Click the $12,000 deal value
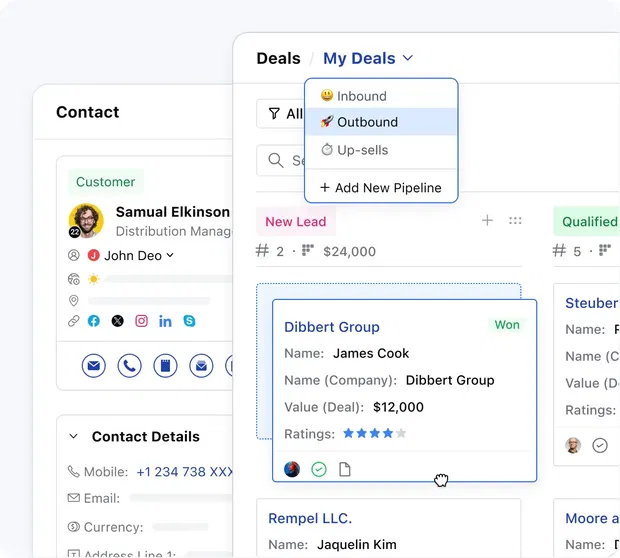This screenshot has width=620, height=558. (x=398, y=407)
